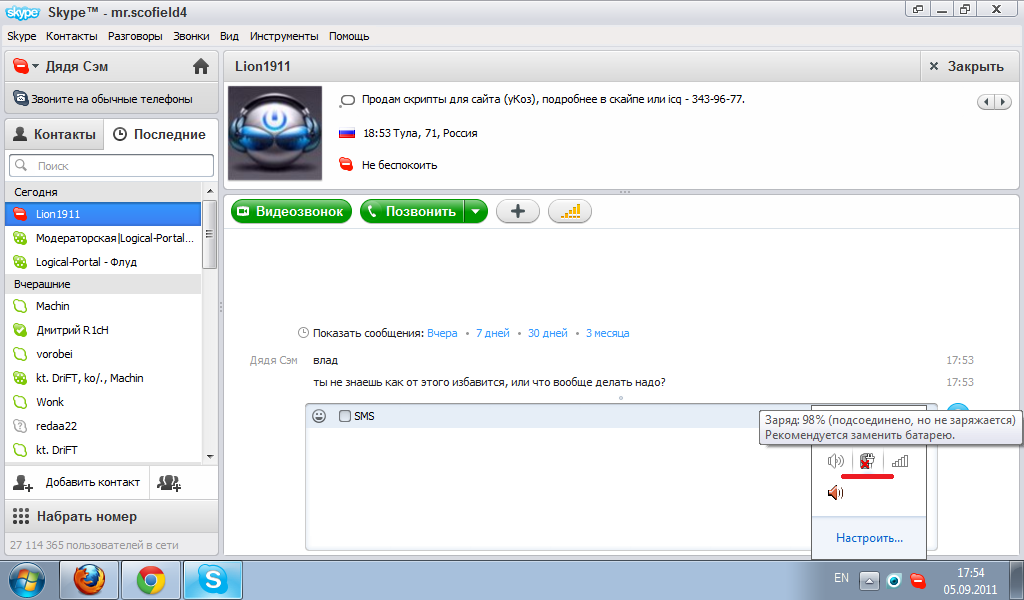Image resolution: width=1024 pixels, height=600 pixels.
Task: Click Skype taskbar button
Action: tap(213, 580)
